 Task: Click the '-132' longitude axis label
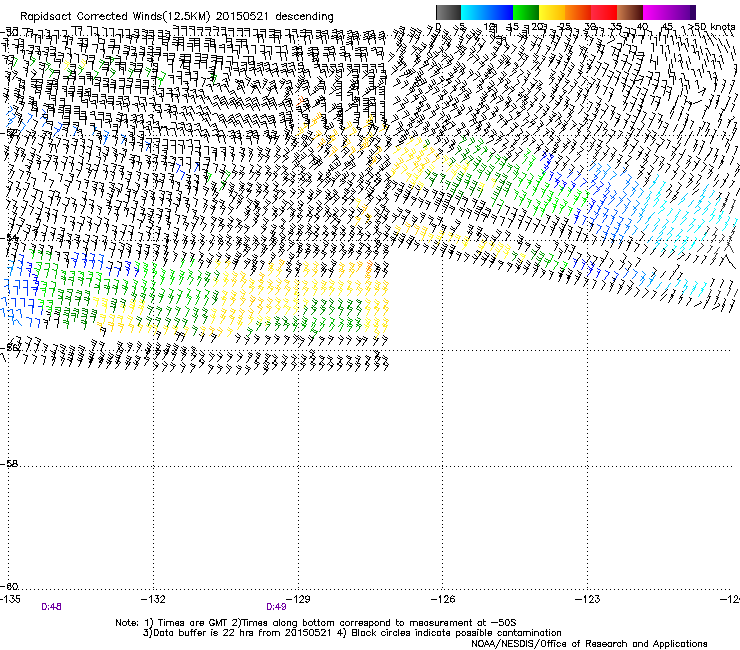click(x=153, y=599)
